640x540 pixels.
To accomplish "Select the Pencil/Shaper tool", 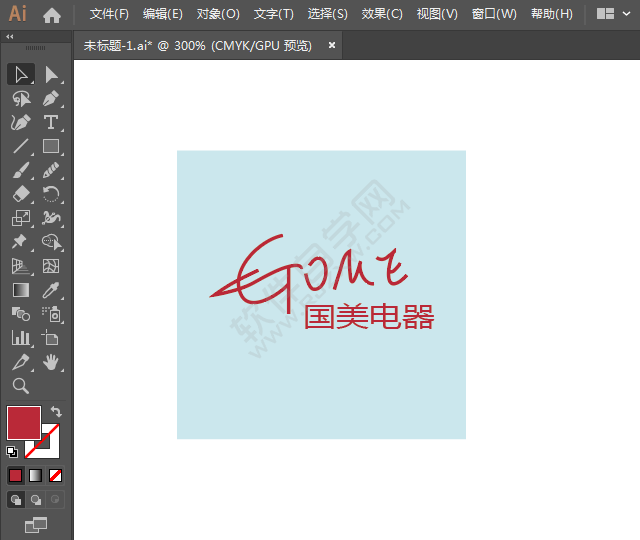I will pyautogui.click(x=51, y=170).
